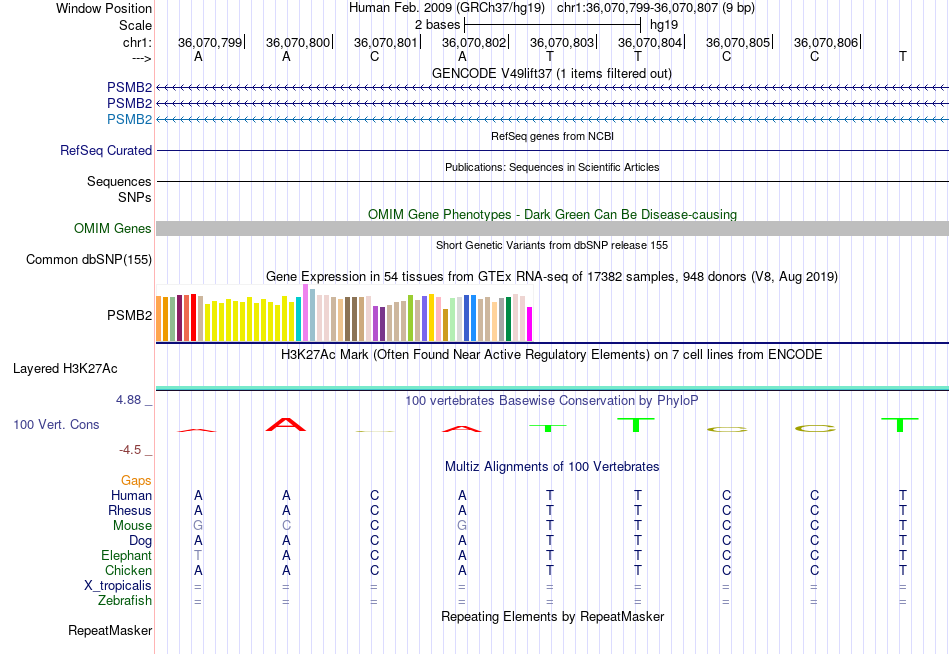Click the olive C logo under 36,070,806
Viewport: 950px width, 654px height.
tap(815, 429)
